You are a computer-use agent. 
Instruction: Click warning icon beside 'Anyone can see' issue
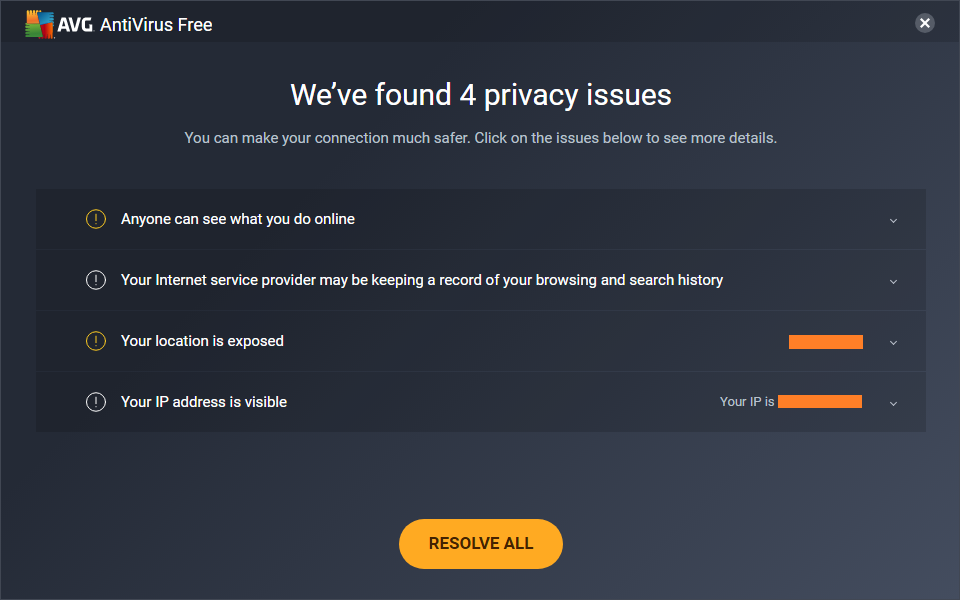96,219
